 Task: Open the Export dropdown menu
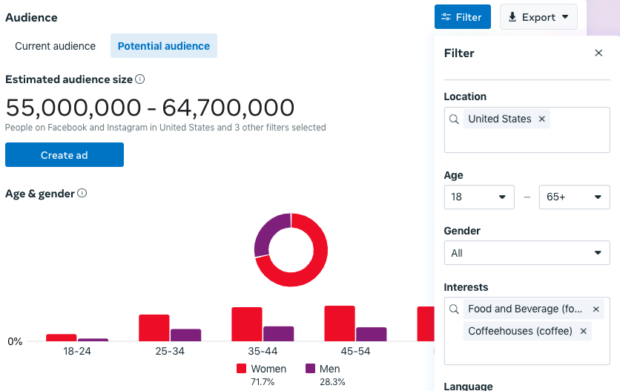click(539, 17)
